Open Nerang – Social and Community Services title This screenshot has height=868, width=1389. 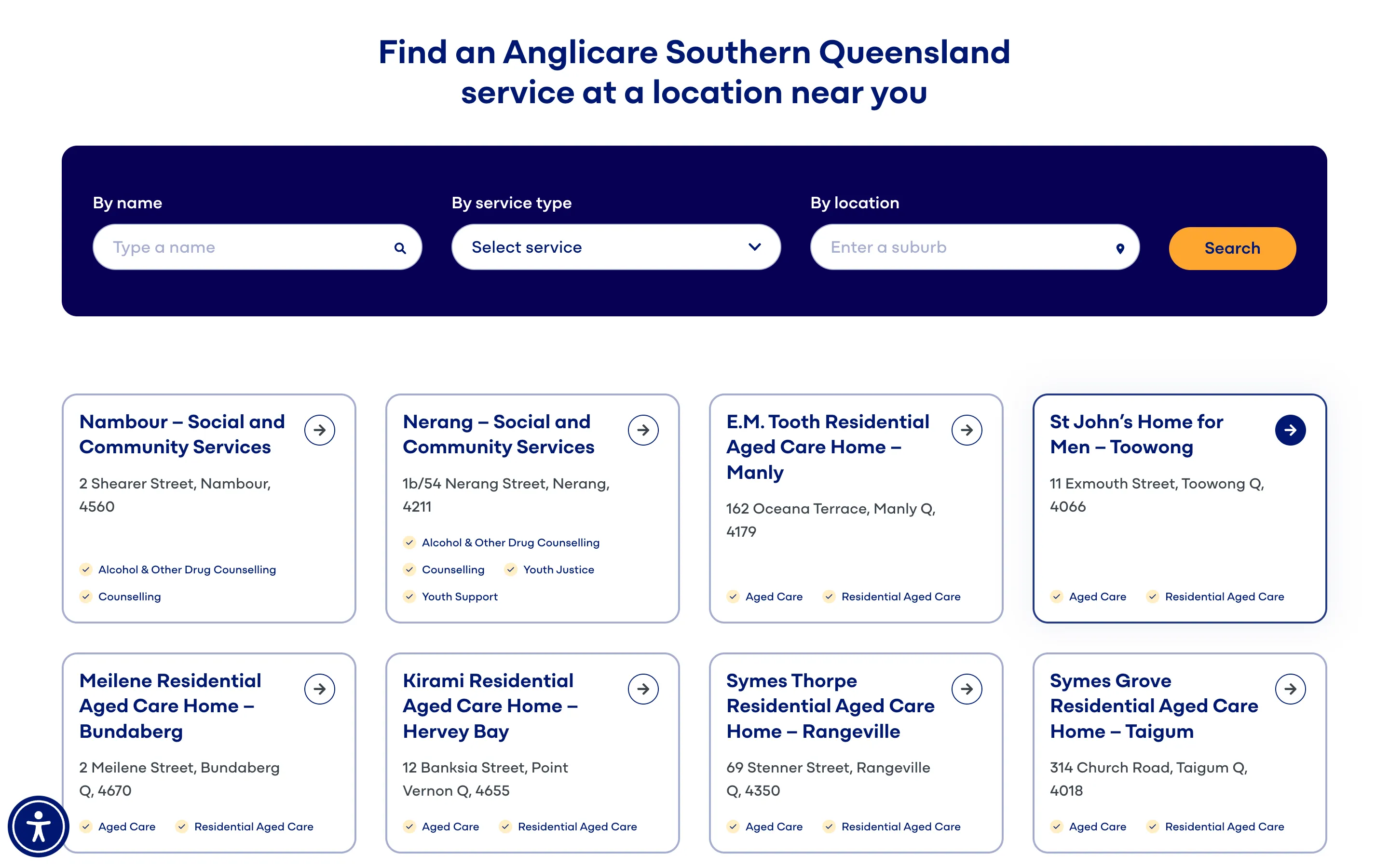click(x=498, y=434)
